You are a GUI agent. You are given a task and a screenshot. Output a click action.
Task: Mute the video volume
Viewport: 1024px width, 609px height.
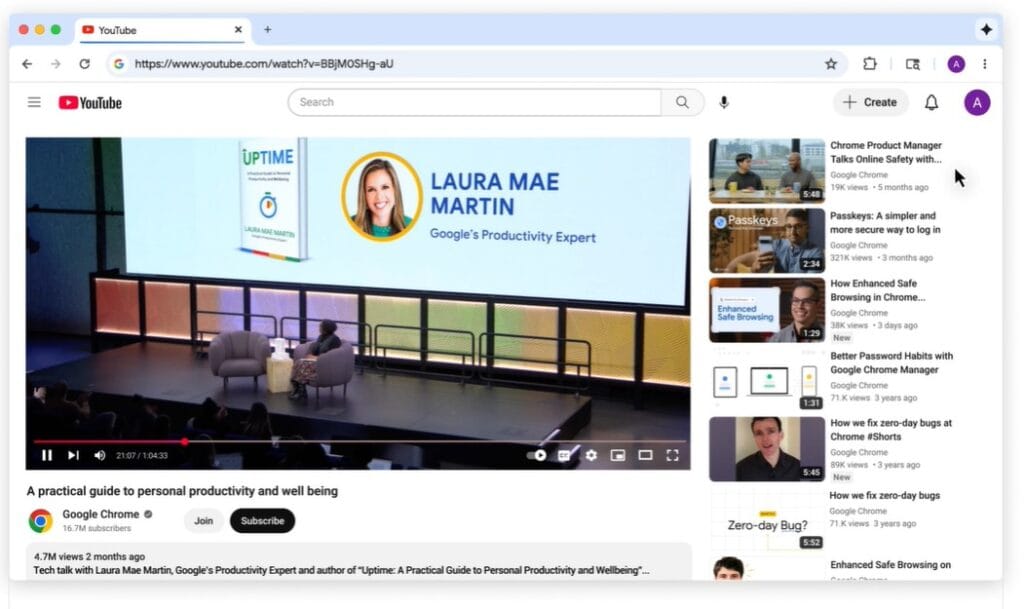click(99, 455)
